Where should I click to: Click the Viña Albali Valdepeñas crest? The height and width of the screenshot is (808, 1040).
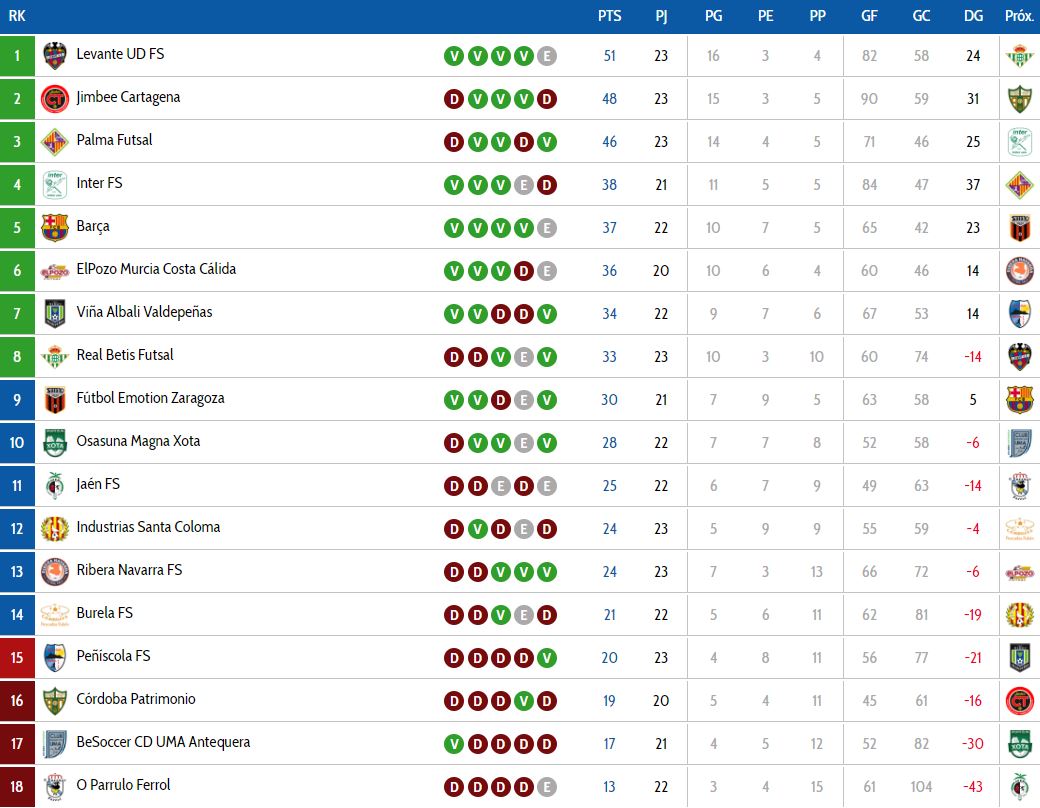pyautogui.click(x=55, y=314)
